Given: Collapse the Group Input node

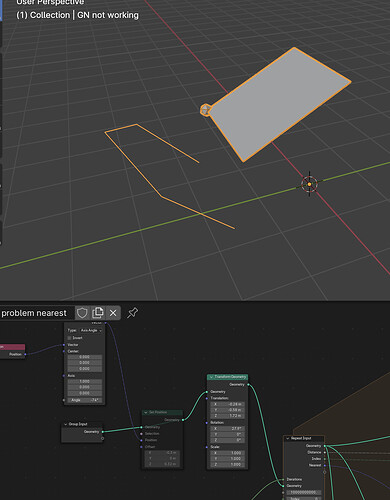Looking at the screenshot, I should point(65,424).
